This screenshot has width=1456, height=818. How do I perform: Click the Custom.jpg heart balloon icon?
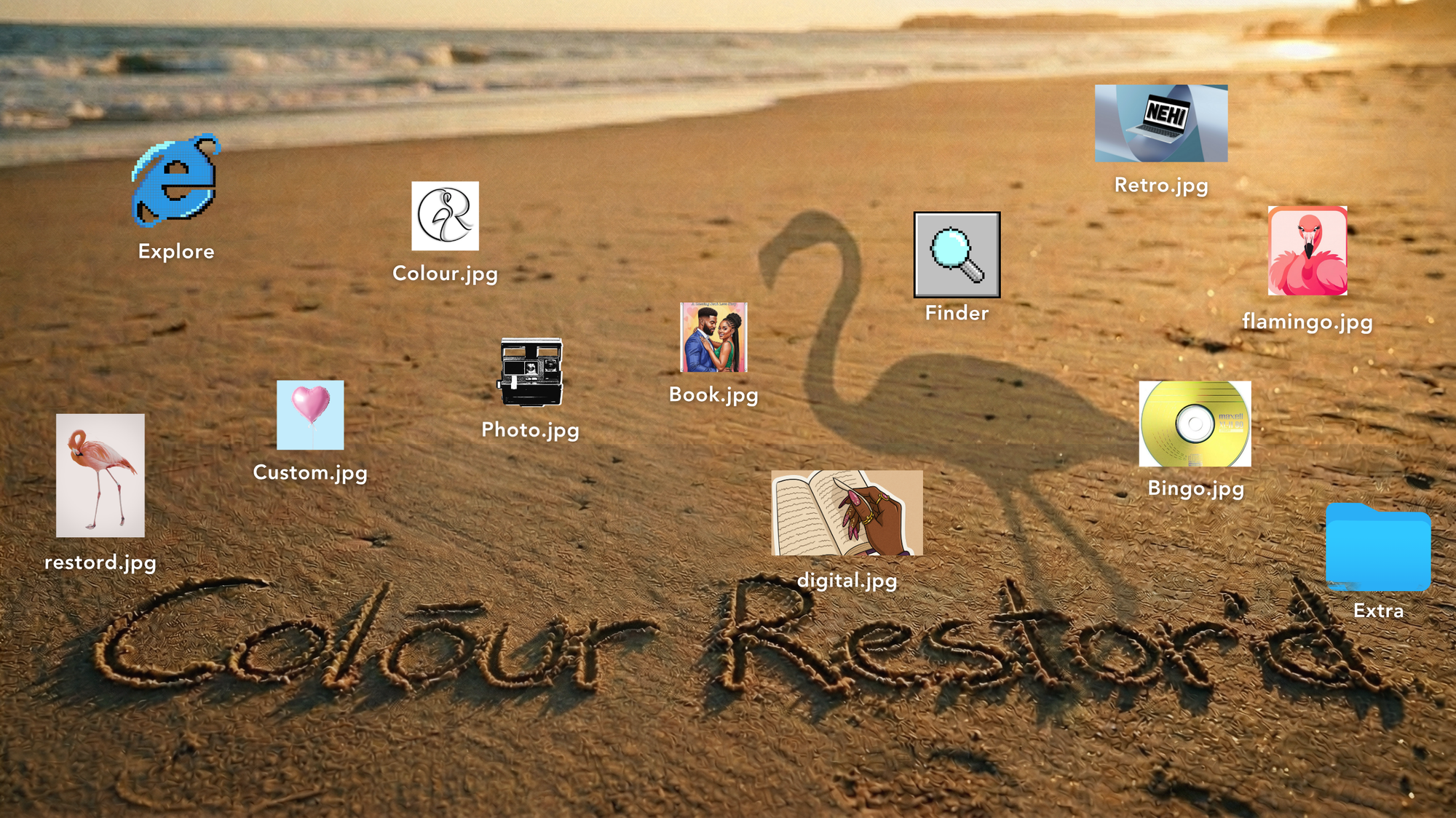[310, 415]
